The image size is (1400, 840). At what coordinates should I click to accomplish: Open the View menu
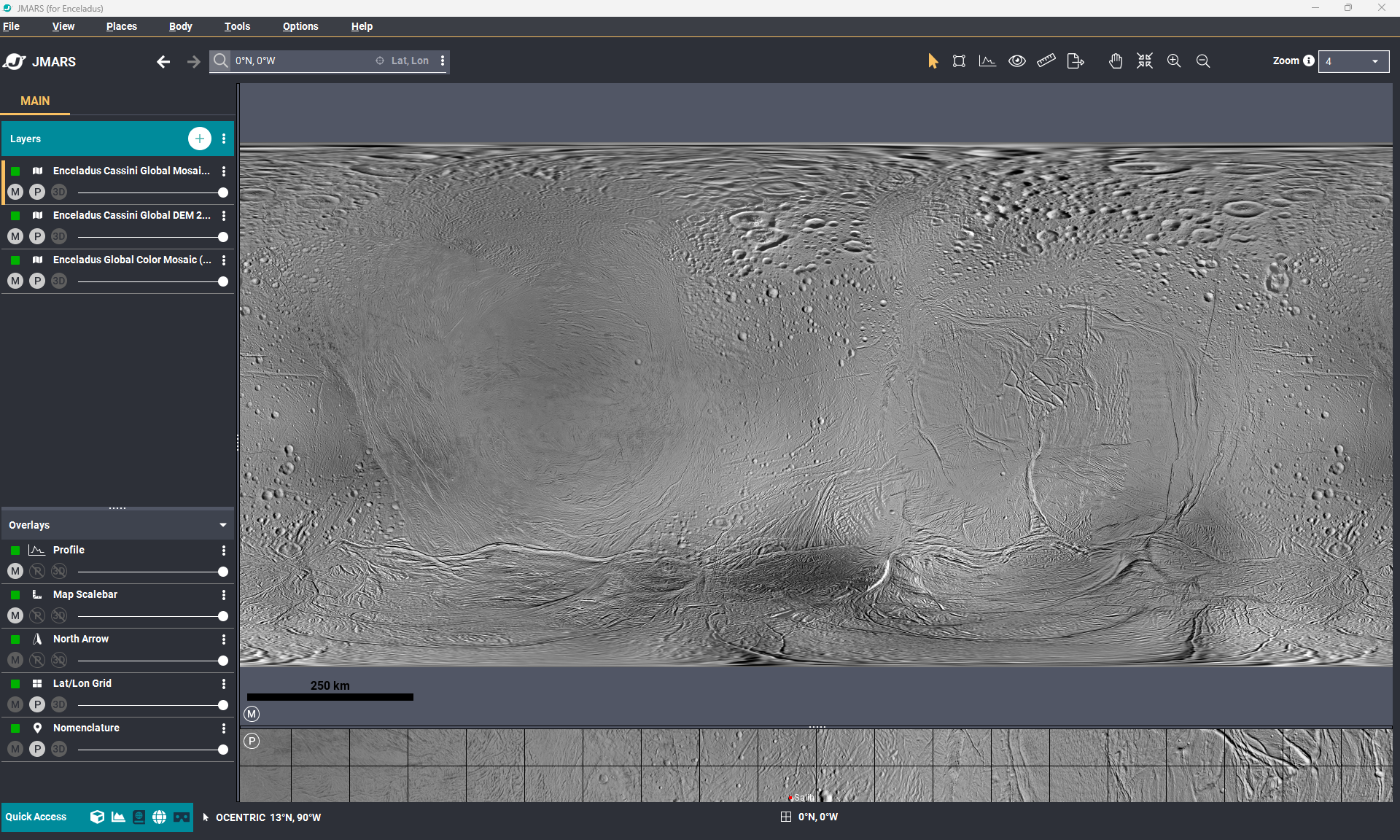[x=63, y=26]
